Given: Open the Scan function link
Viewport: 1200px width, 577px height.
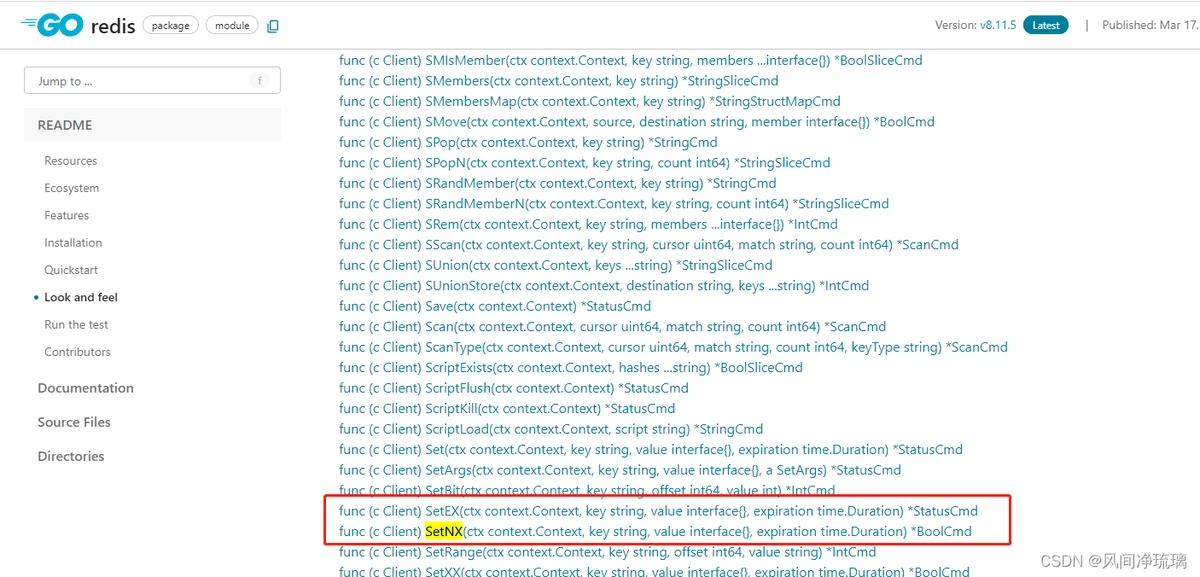Looking at the screenshot, I should click(612, 326).
